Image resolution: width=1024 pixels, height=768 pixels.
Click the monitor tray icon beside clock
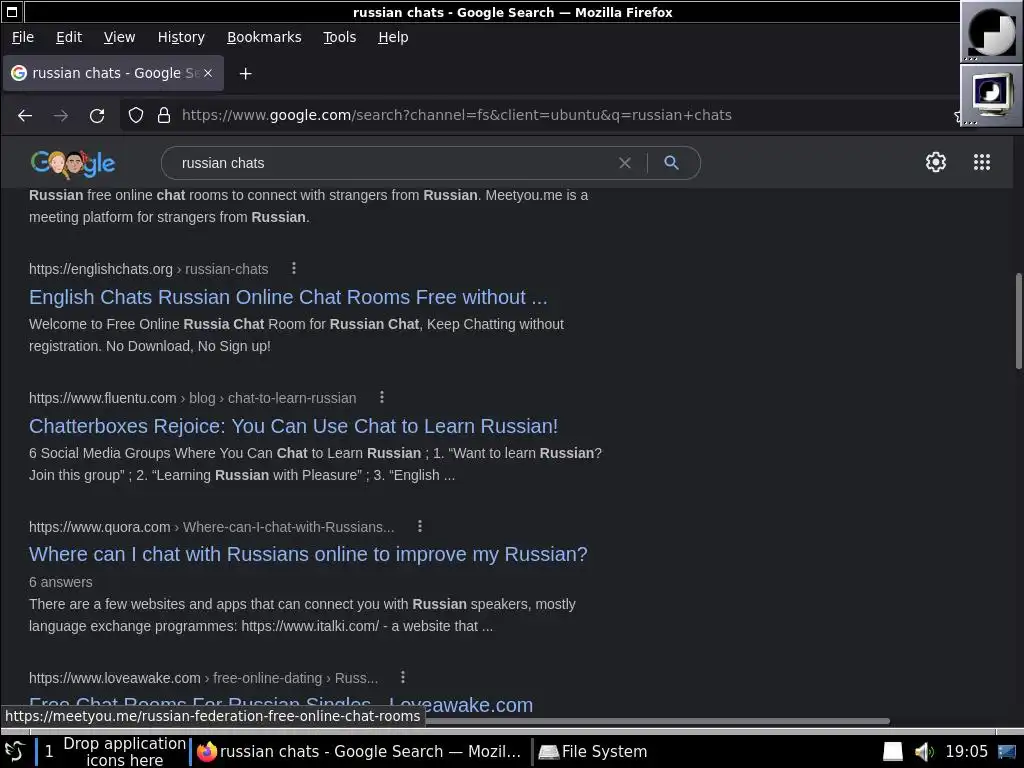pyautogui.click(x=1007, y=752)
